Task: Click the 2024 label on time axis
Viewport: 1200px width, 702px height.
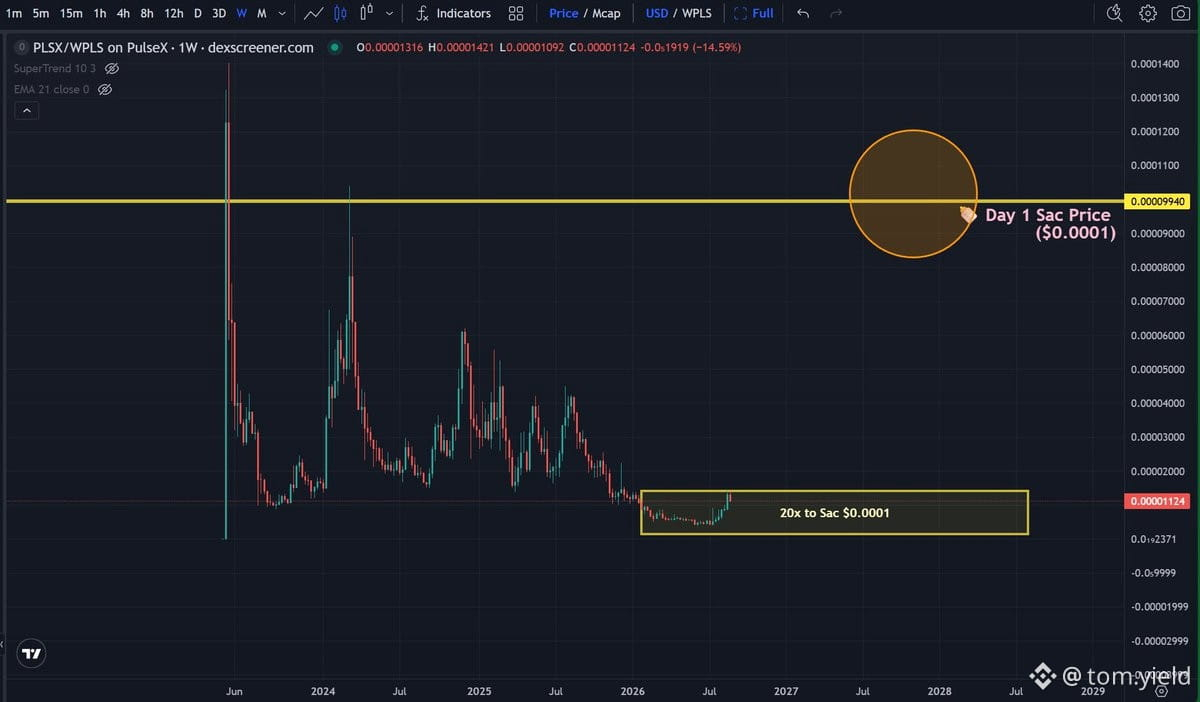Action: 323,691
